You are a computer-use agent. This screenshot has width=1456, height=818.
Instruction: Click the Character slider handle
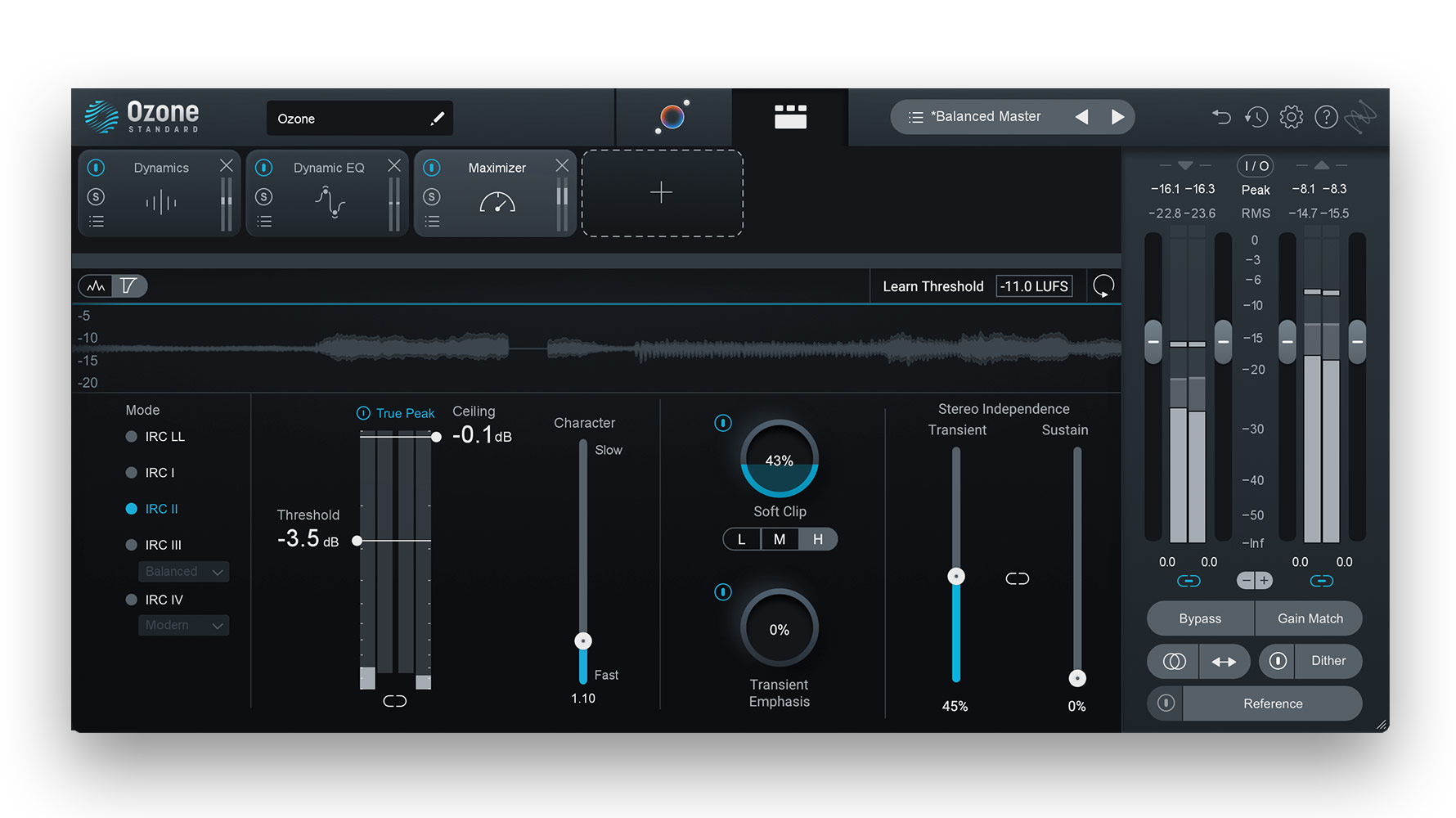(583, 641)
